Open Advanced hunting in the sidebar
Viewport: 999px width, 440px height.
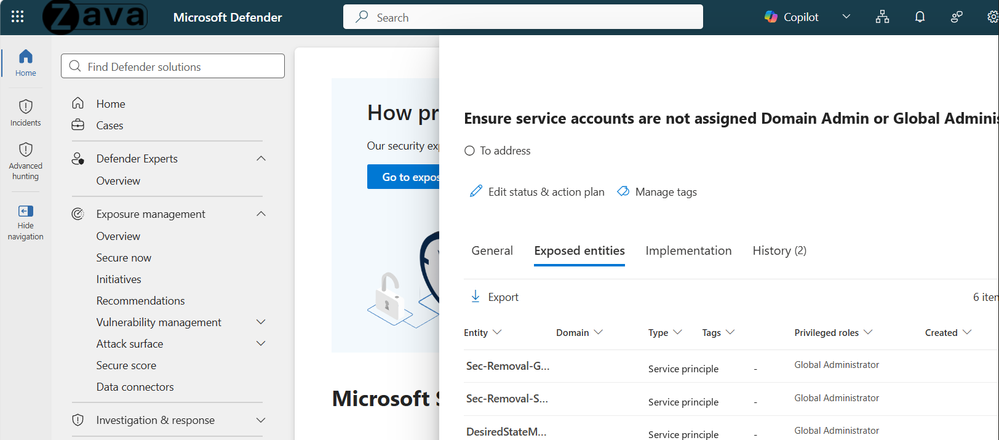pos(25,161)
